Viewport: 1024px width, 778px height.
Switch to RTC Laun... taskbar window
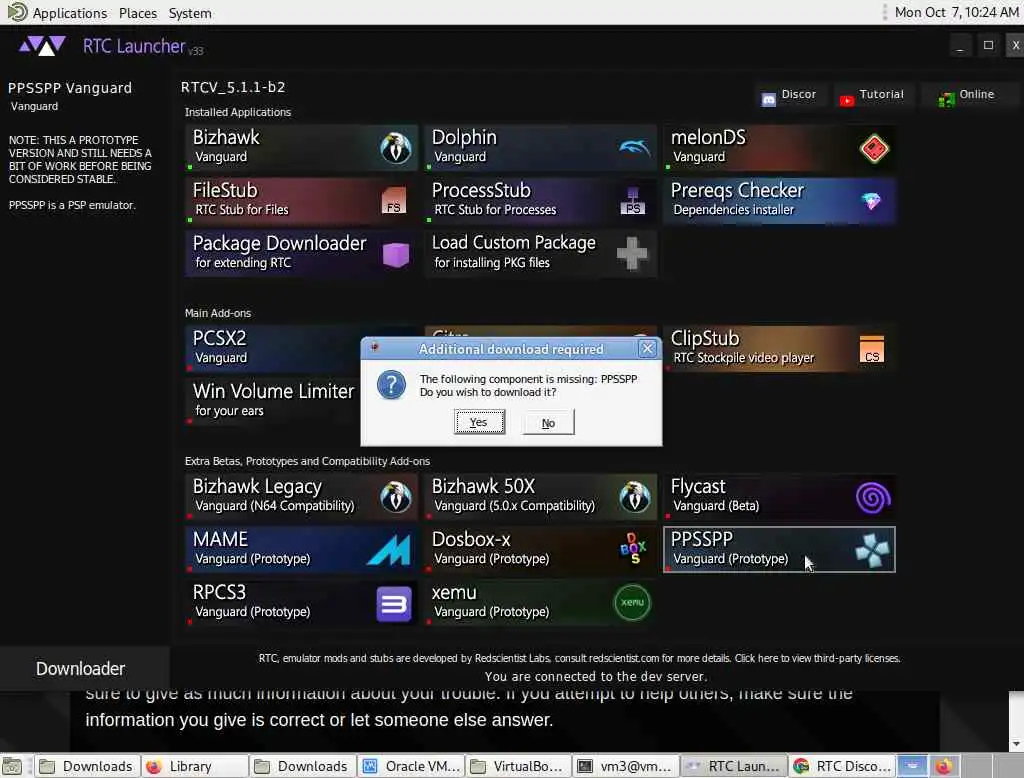tap(733, 766)
